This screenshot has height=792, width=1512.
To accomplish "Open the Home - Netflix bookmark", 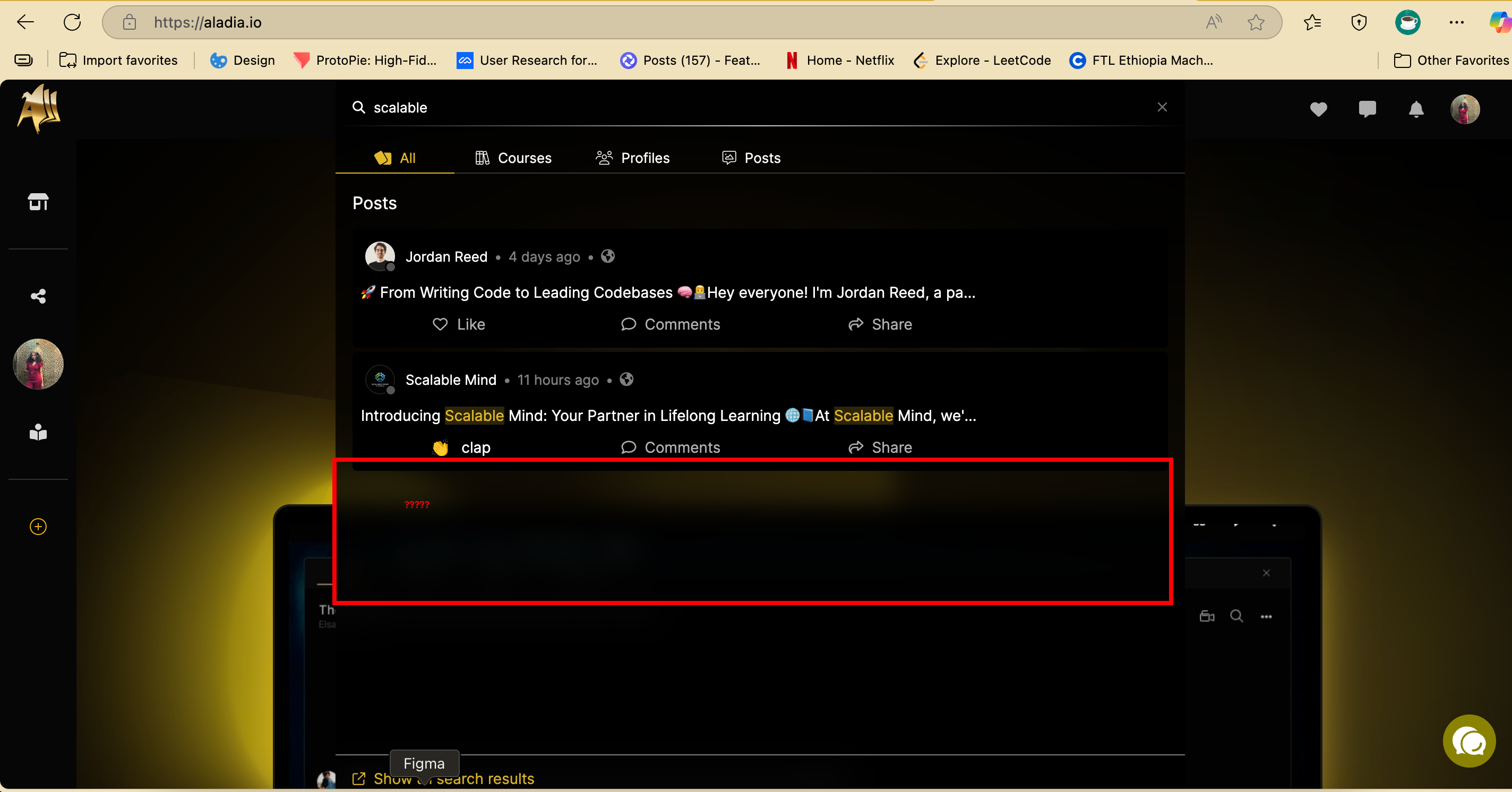I will (x=840, y=61).
